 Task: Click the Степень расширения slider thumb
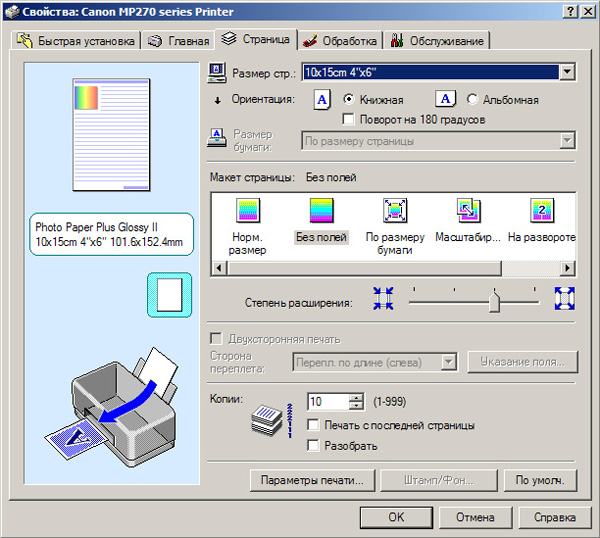coord(494,302)
